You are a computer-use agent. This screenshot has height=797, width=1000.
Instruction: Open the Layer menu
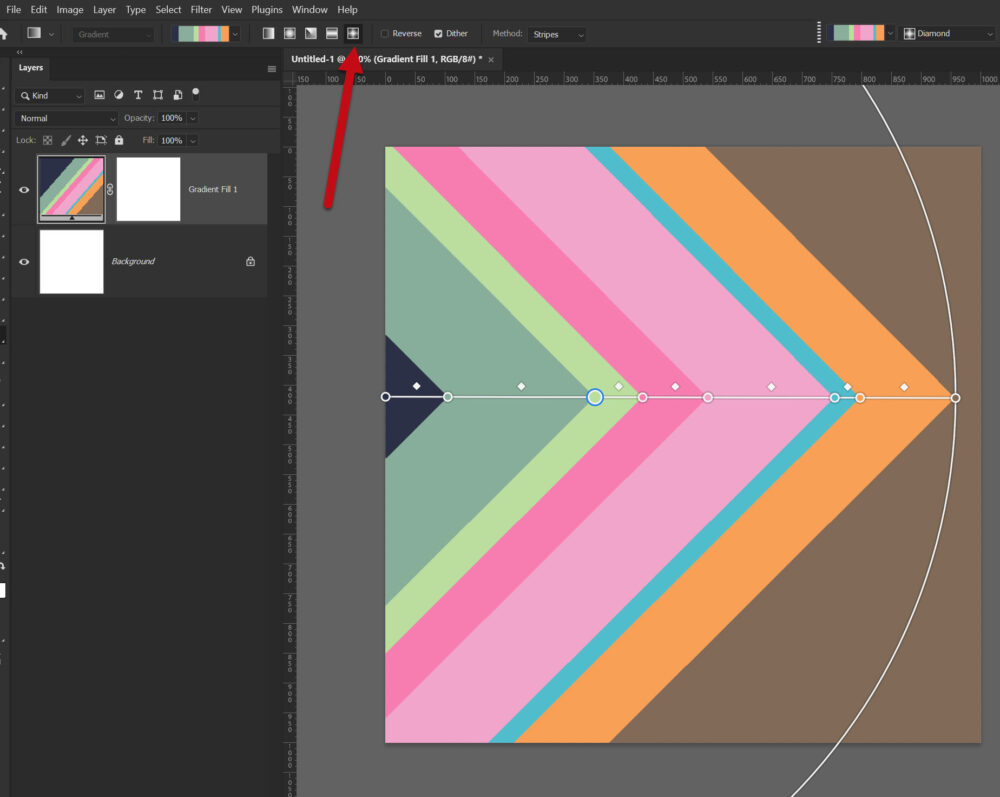[104, 10]
